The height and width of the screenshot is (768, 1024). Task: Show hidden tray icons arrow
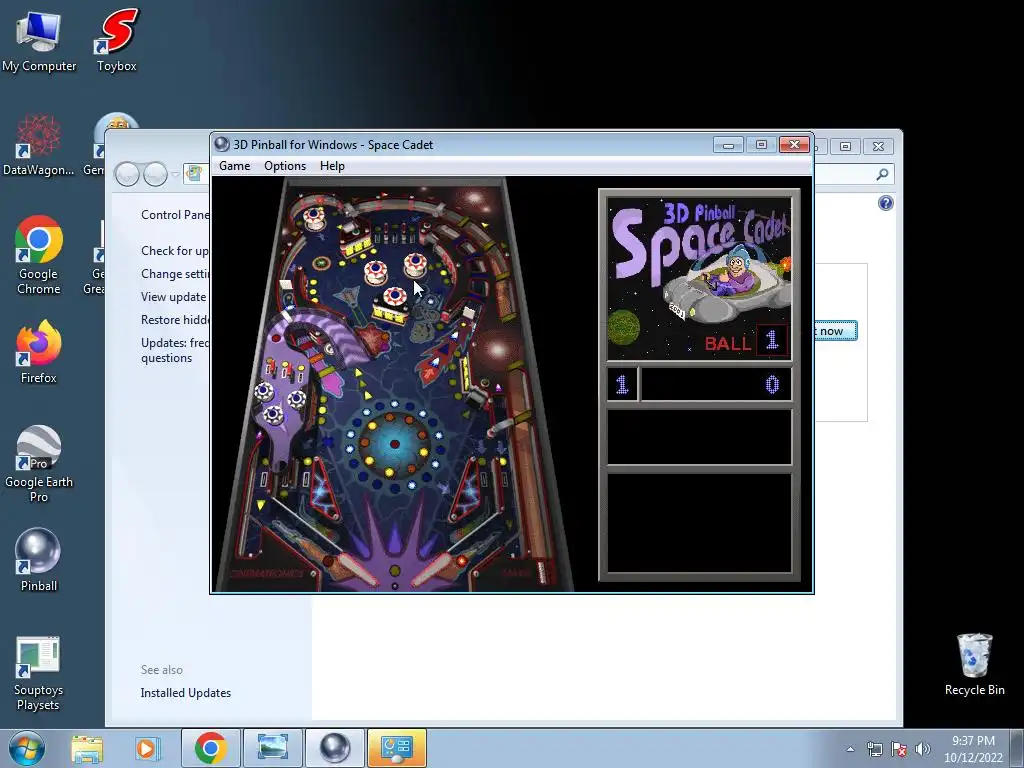point(850,749)
